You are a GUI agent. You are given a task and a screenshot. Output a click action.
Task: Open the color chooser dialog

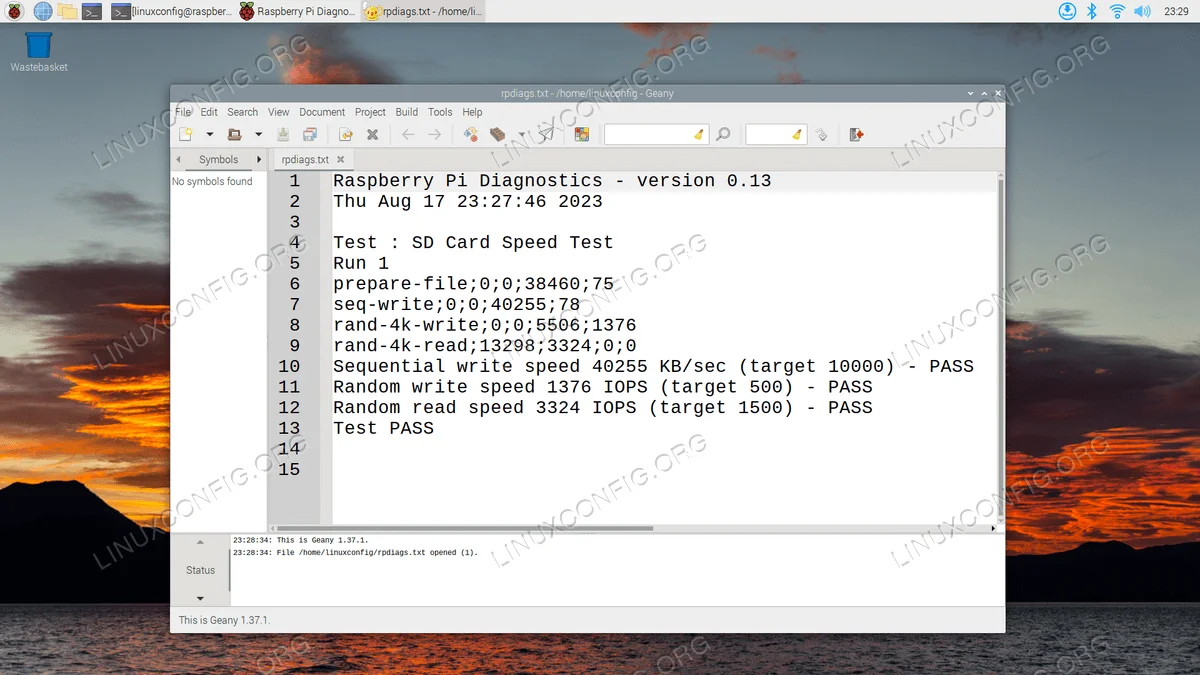click(582, 134)
